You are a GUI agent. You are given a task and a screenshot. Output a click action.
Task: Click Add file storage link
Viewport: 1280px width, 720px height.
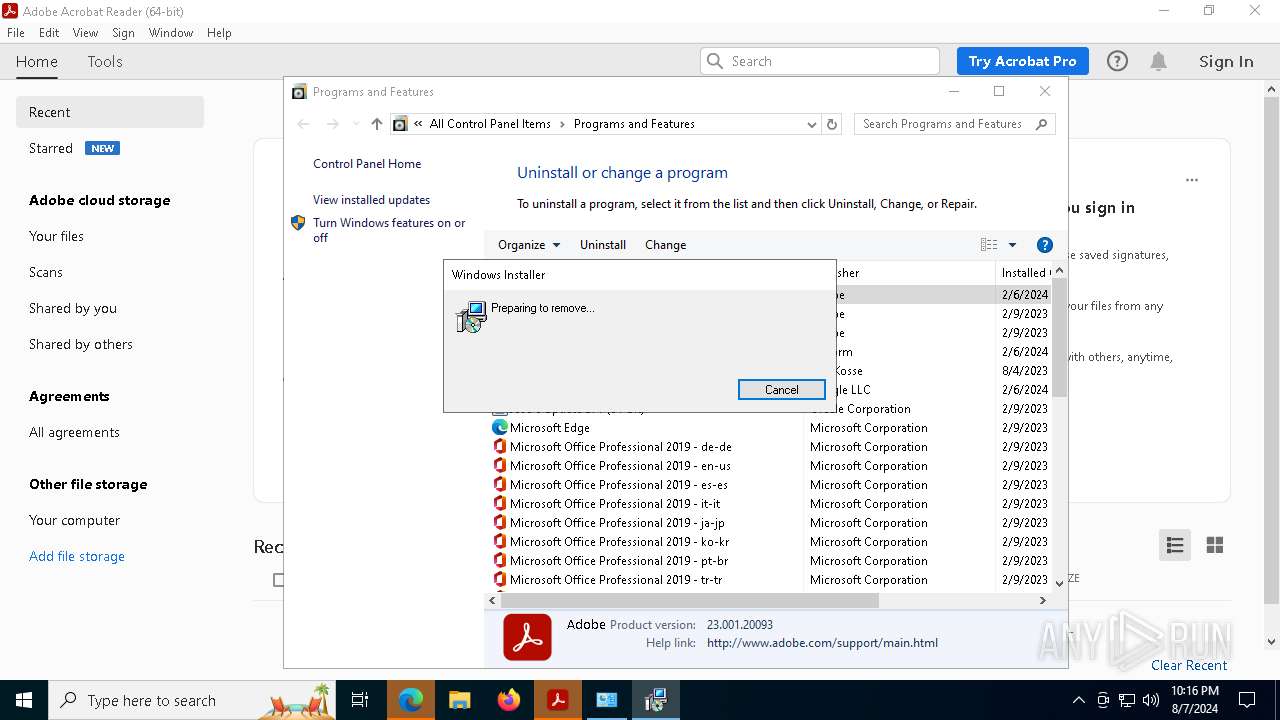(x=77, y=556)
